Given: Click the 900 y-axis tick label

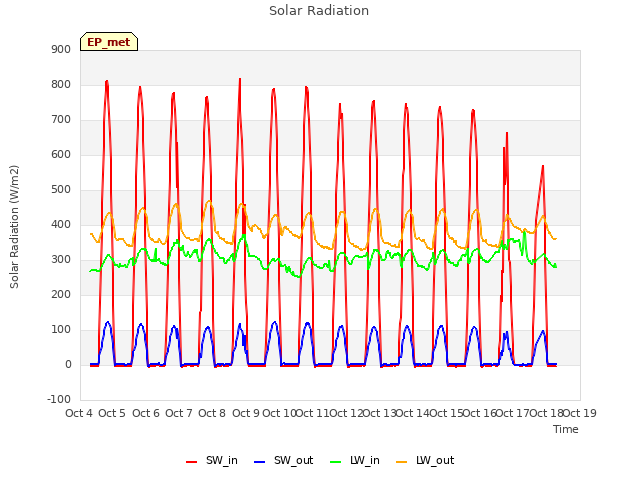Looking at the screenshot, I should tap(61, 49).
